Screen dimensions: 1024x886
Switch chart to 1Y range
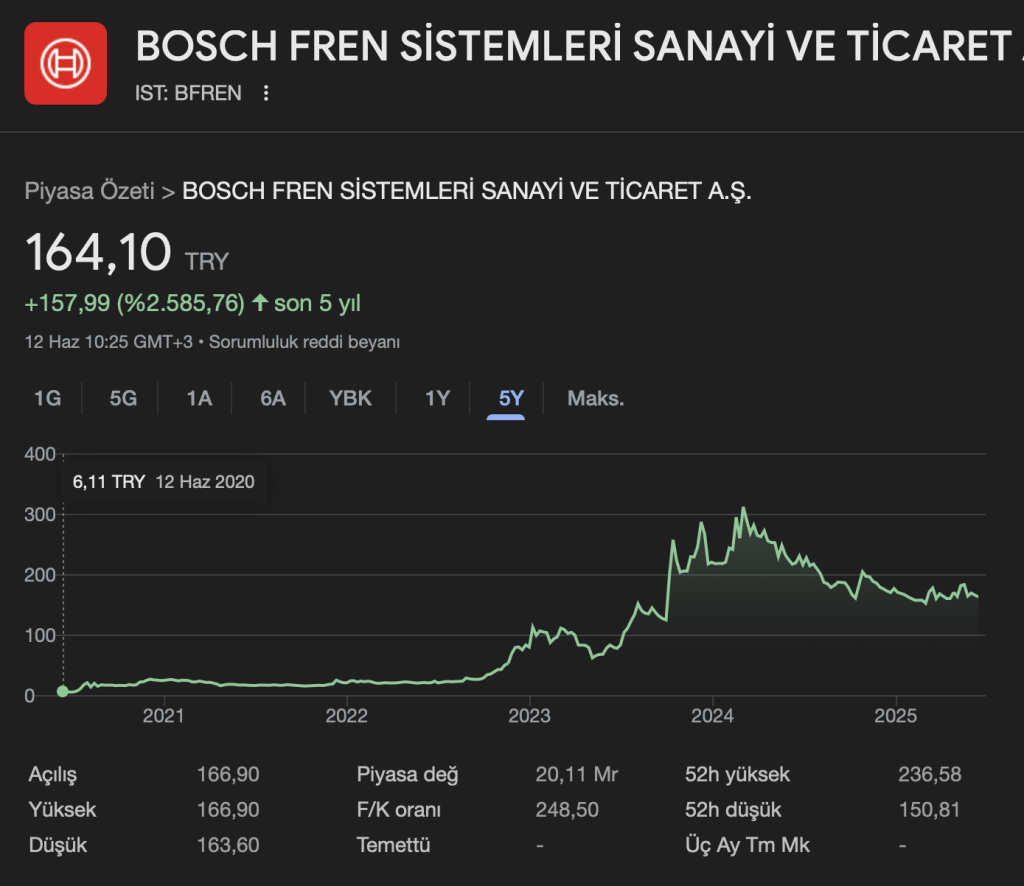pos(437,398)
